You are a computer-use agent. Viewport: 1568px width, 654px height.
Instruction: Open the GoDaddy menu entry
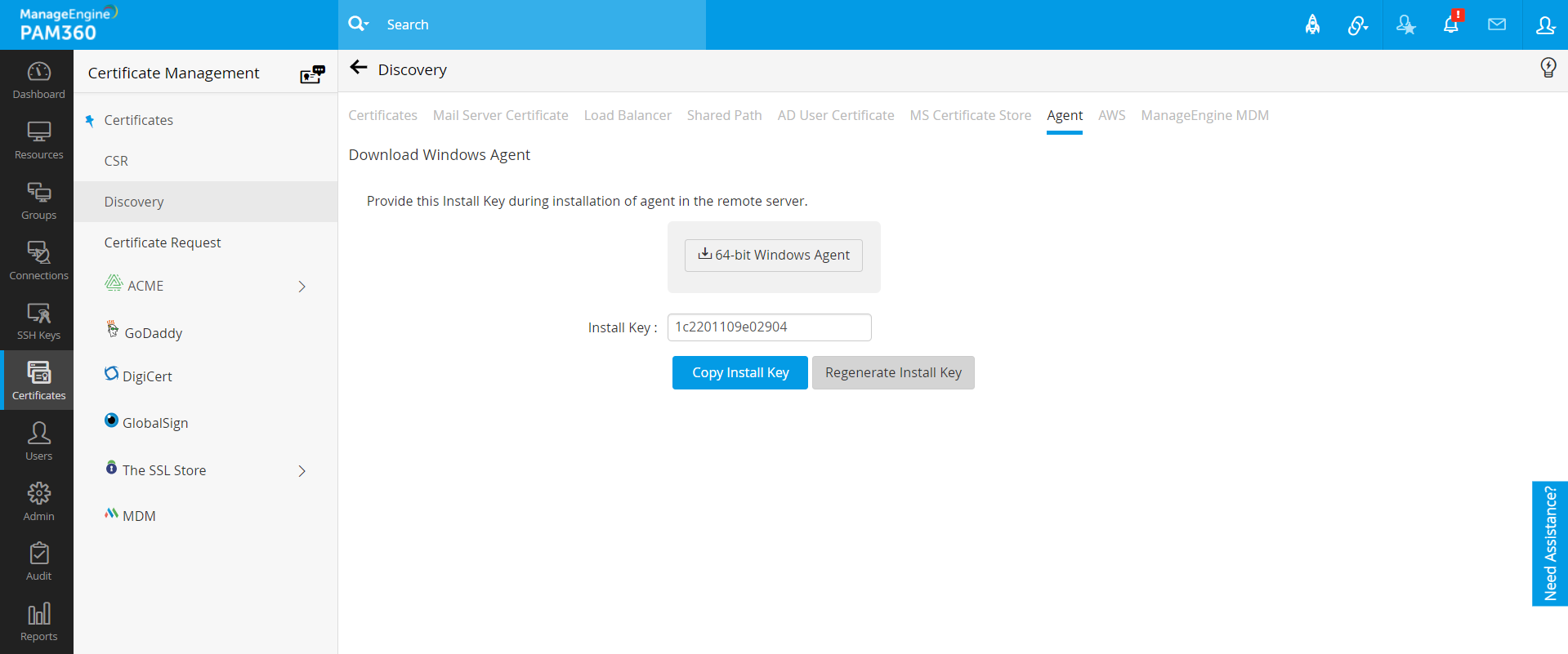pos(154,334)
